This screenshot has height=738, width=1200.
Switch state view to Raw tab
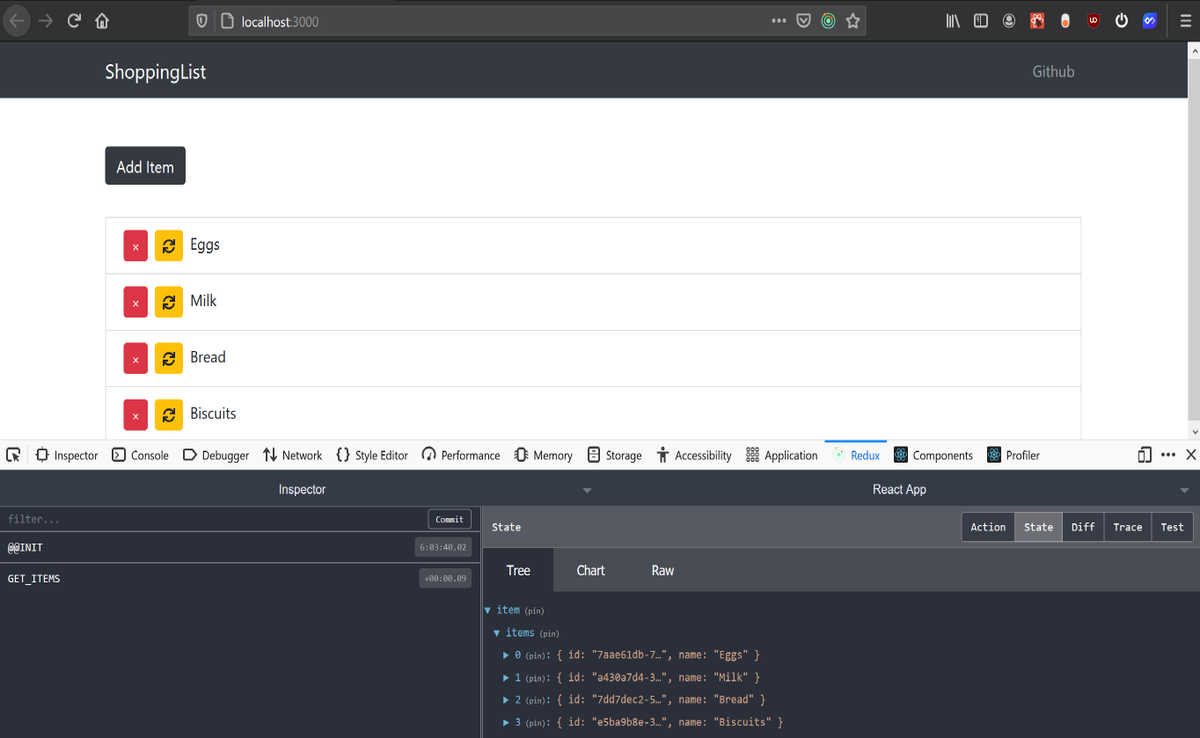click(x=663, y=570)
